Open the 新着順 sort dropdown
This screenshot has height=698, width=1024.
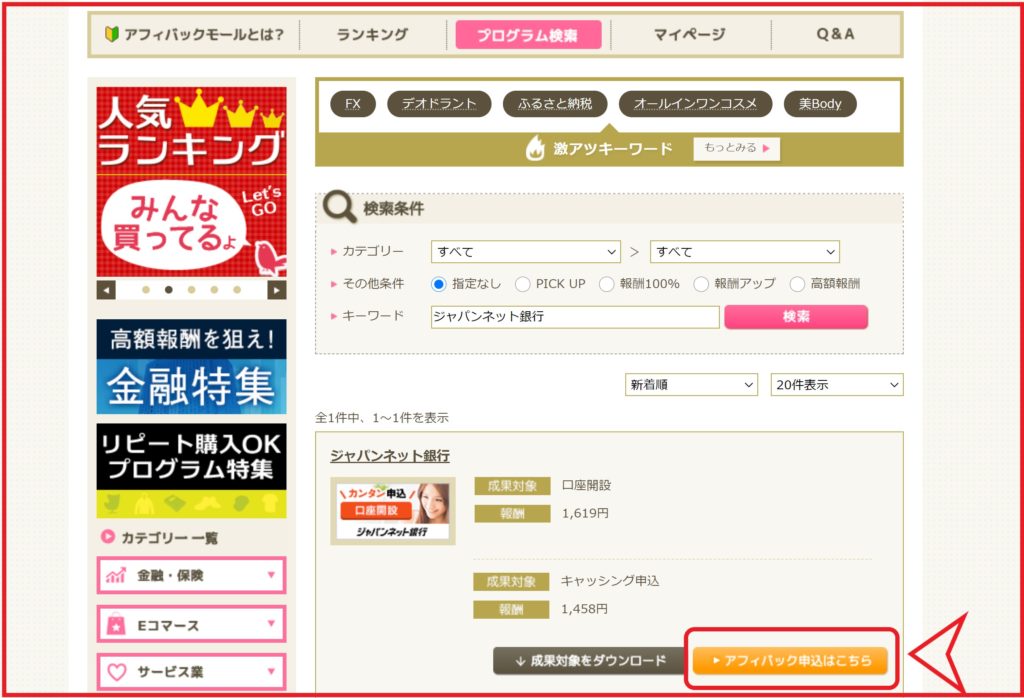(691, 385)
